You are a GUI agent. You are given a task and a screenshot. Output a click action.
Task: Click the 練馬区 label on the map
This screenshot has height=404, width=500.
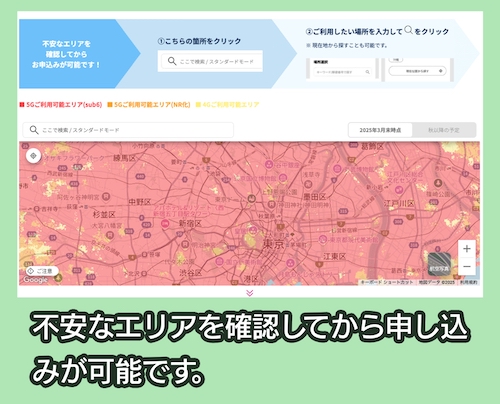pyautogui.click(x=125, y=158)
